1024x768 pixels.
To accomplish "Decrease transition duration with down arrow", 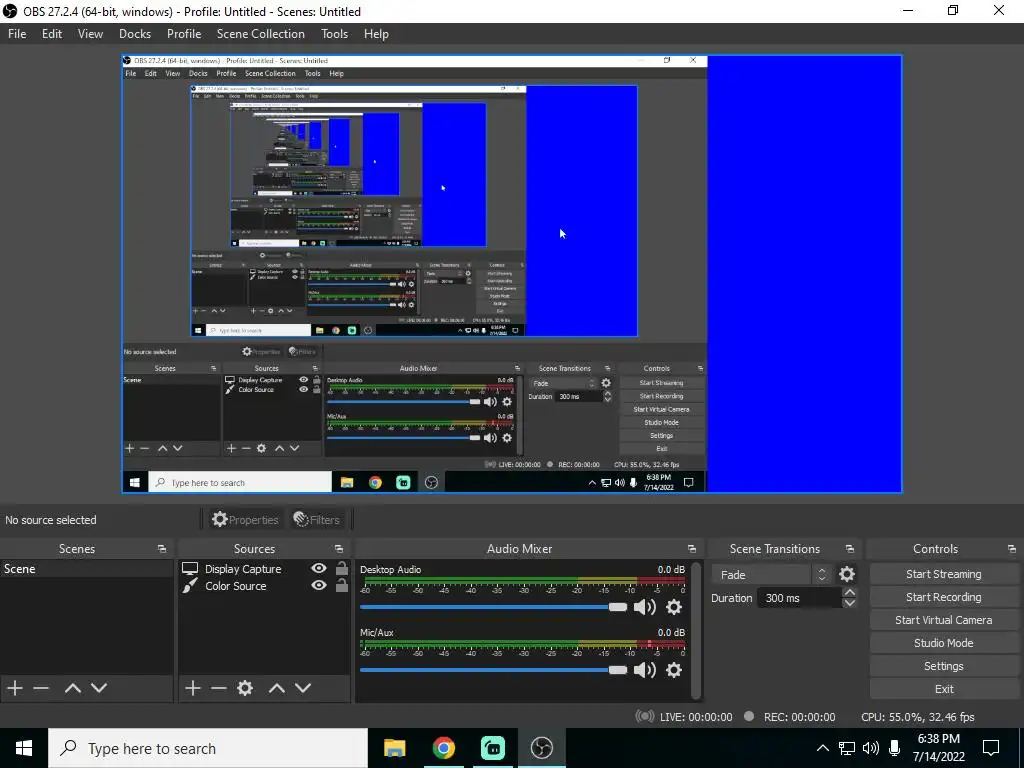I will [850, 603].
